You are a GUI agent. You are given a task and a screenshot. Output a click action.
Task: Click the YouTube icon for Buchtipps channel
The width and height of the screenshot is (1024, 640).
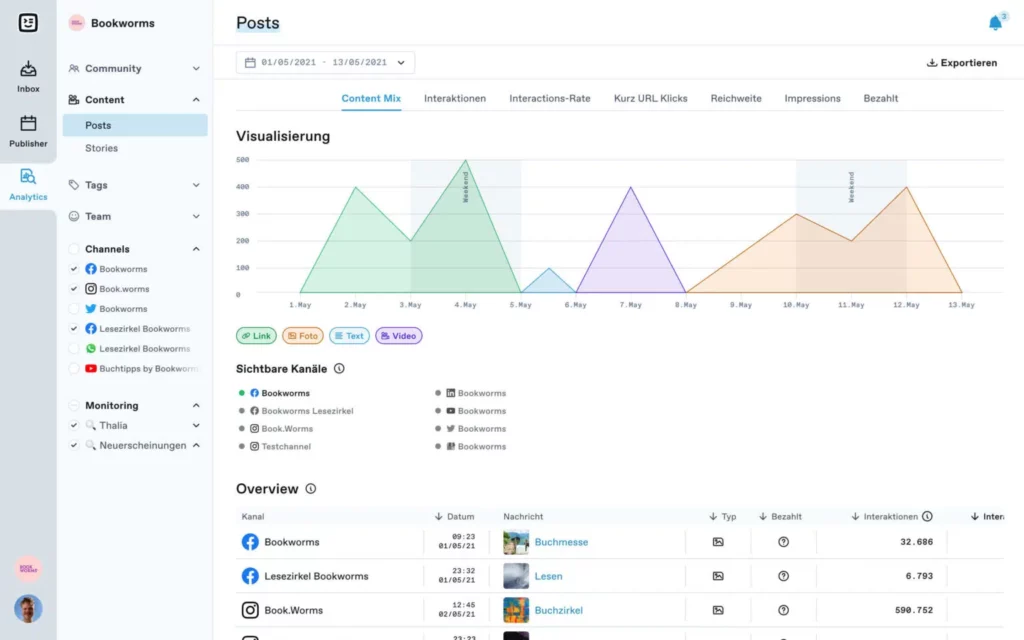click(91, 368)
